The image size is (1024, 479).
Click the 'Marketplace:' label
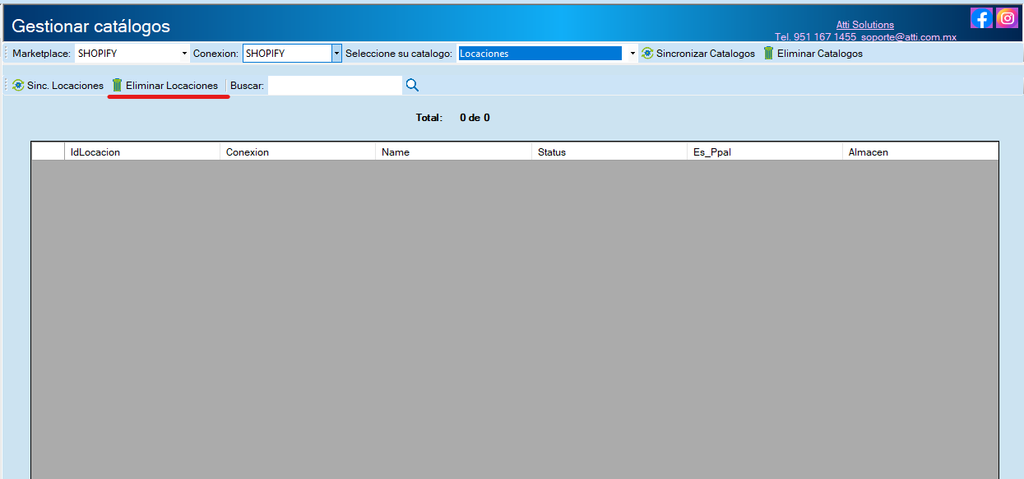click(42, 54)
